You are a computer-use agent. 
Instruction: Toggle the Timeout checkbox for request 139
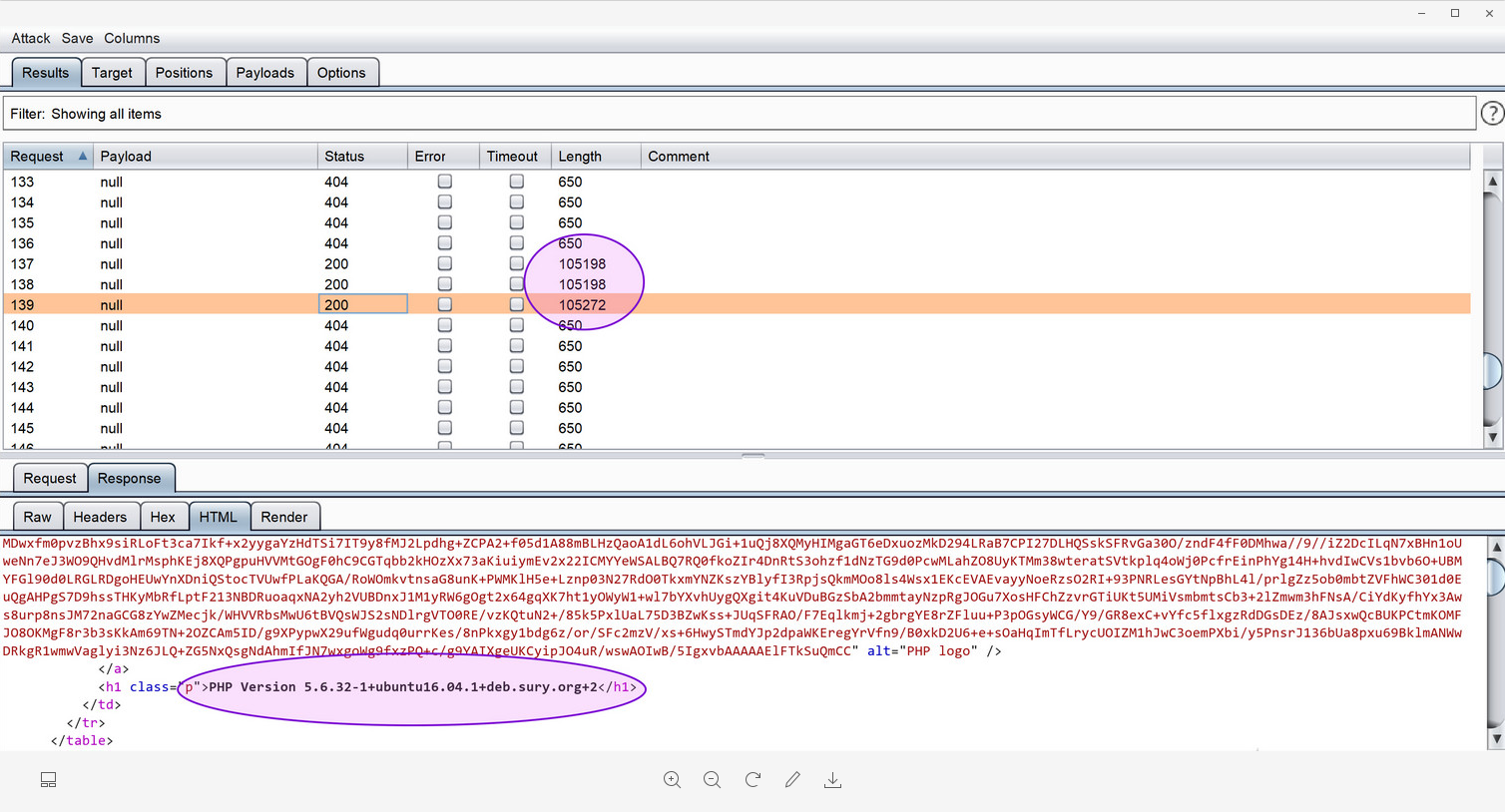(x=517, y=304)
